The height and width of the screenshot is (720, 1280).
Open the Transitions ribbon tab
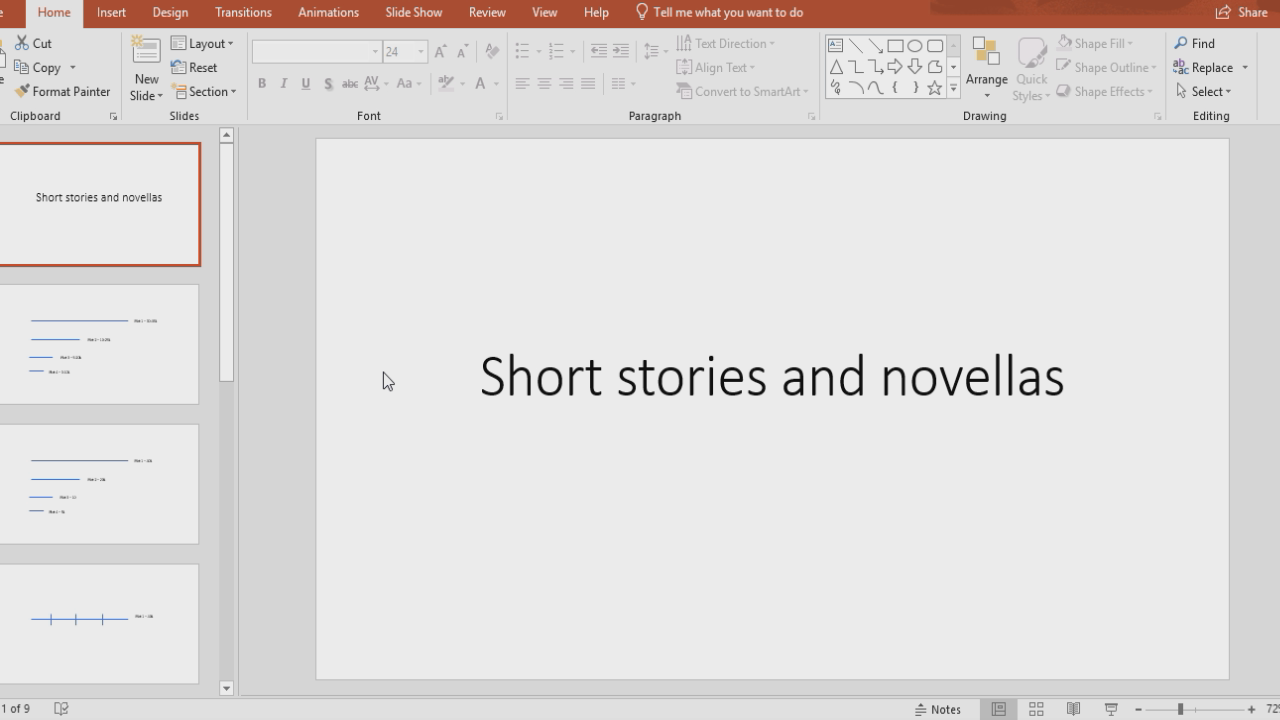243,12
